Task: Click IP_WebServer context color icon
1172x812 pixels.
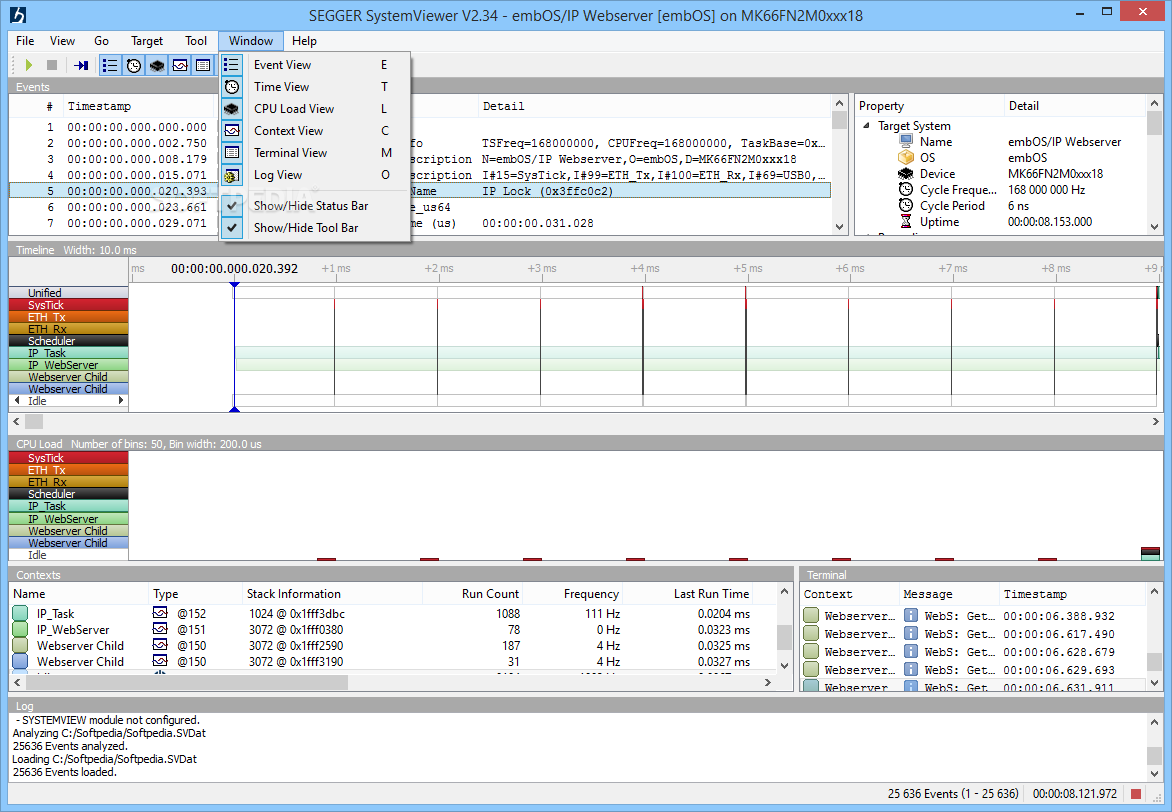Action: [x=20, y=630]
